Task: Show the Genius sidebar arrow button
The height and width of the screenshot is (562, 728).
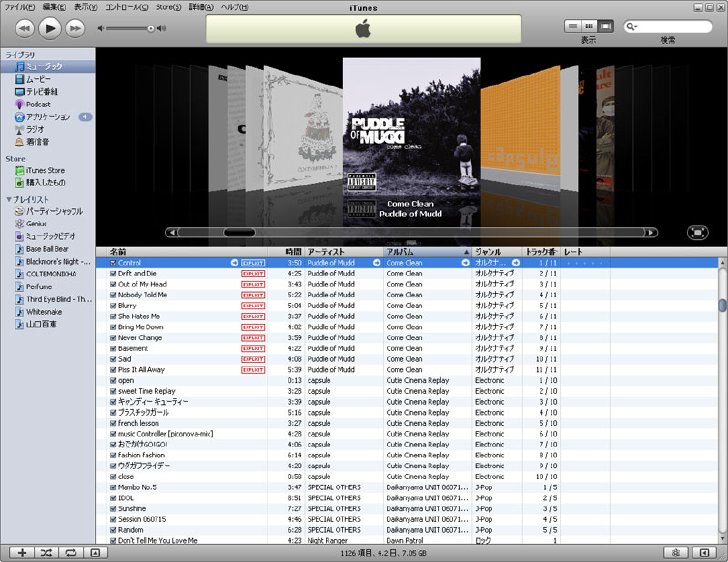Action: pyautogui.click(x=704, y=553)
